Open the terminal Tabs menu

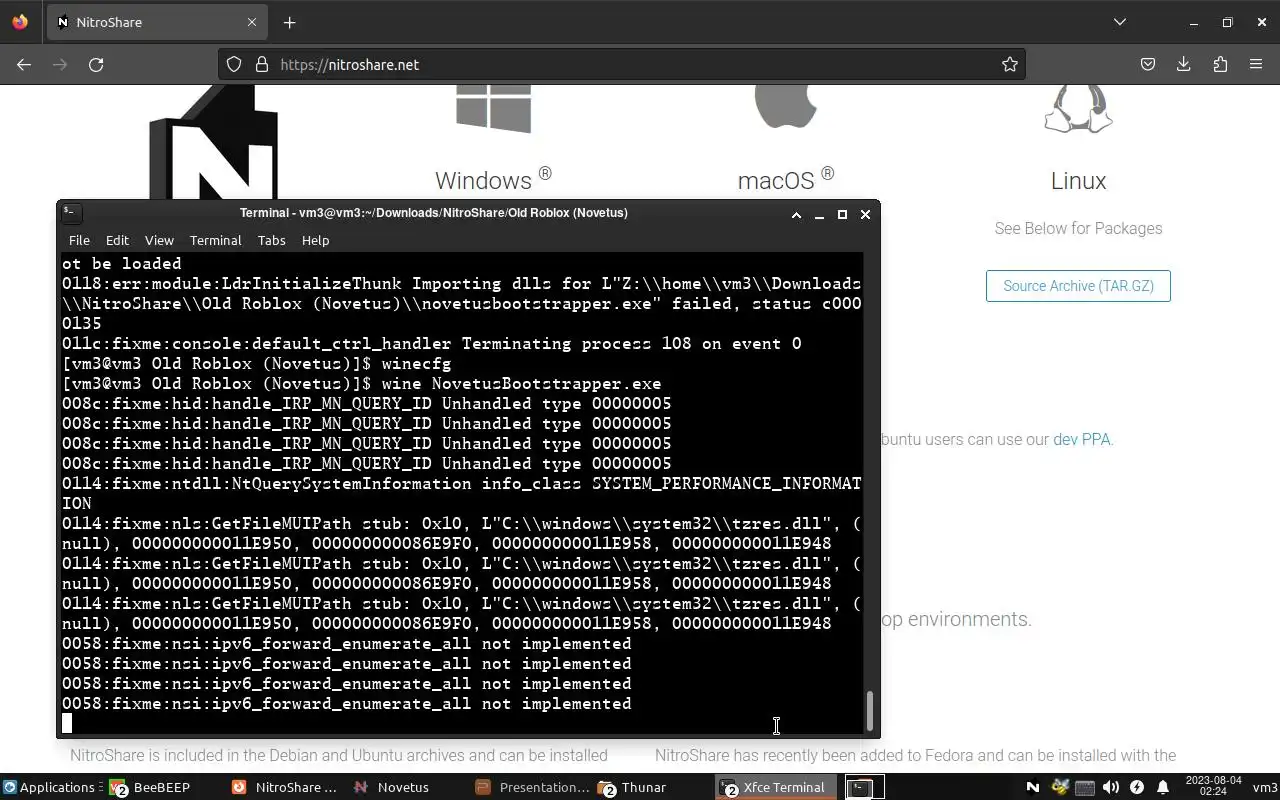point(271,240)
